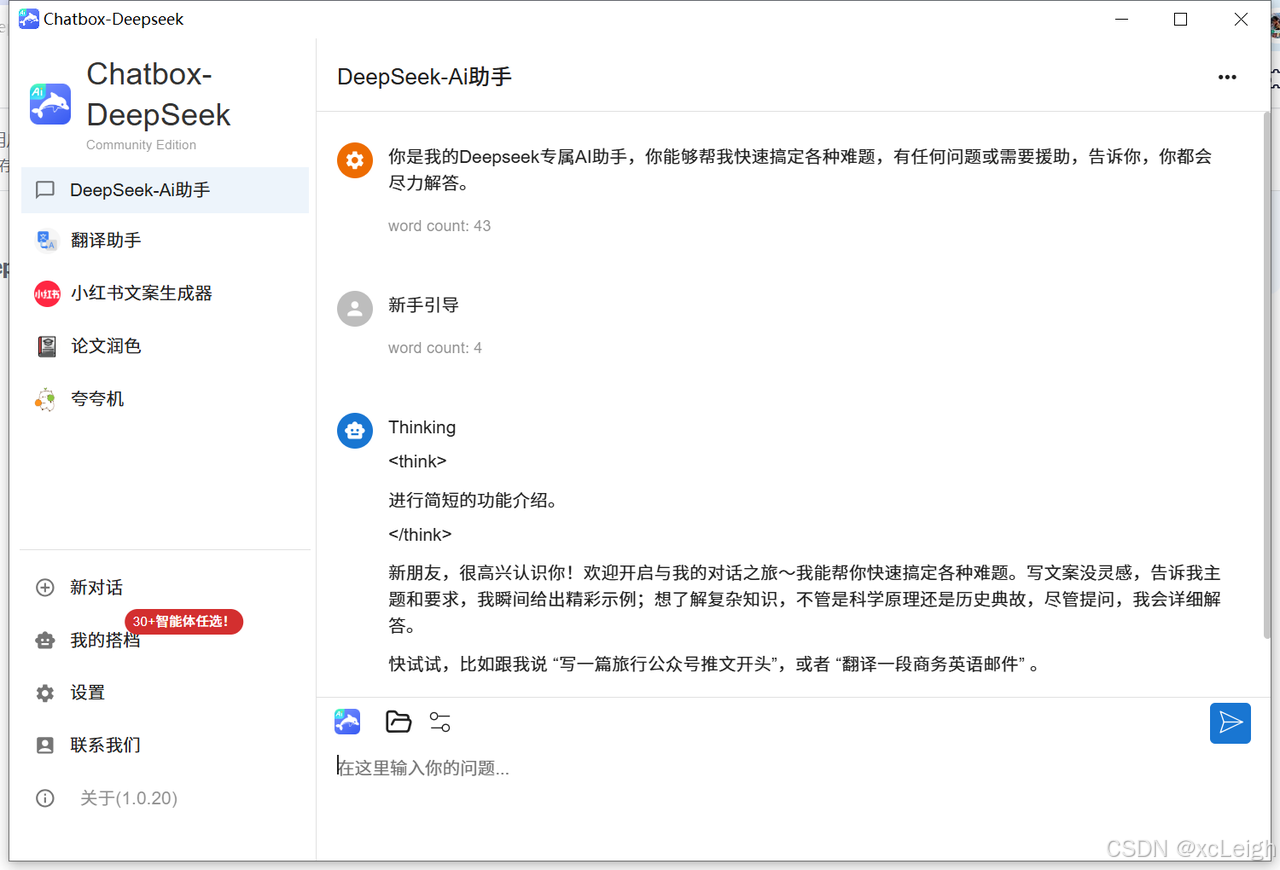
Task: Close the Chatbox-Deepseek window
Action: coord(1241,19)
